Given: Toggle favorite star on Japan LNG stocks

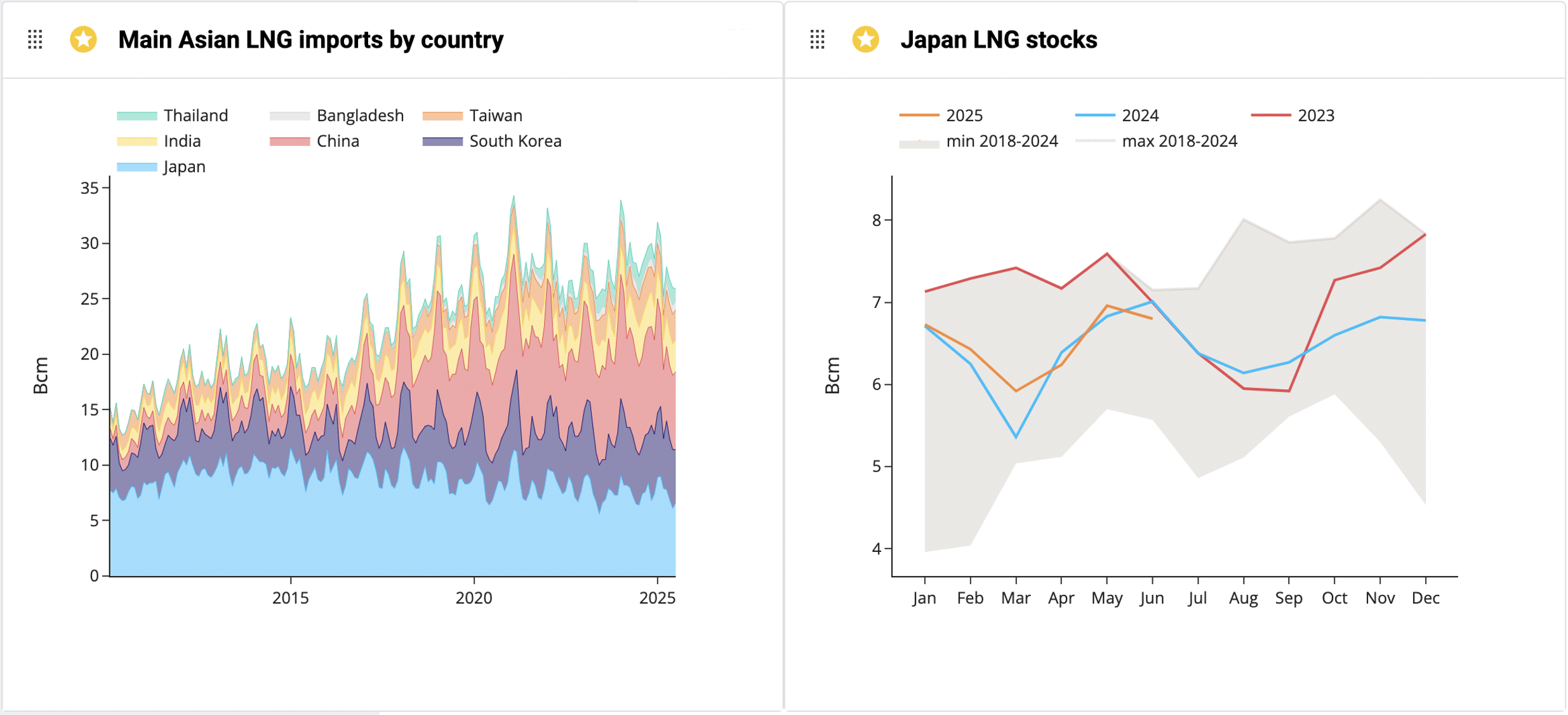Looking at the screenshot, I should pos(865,39).
